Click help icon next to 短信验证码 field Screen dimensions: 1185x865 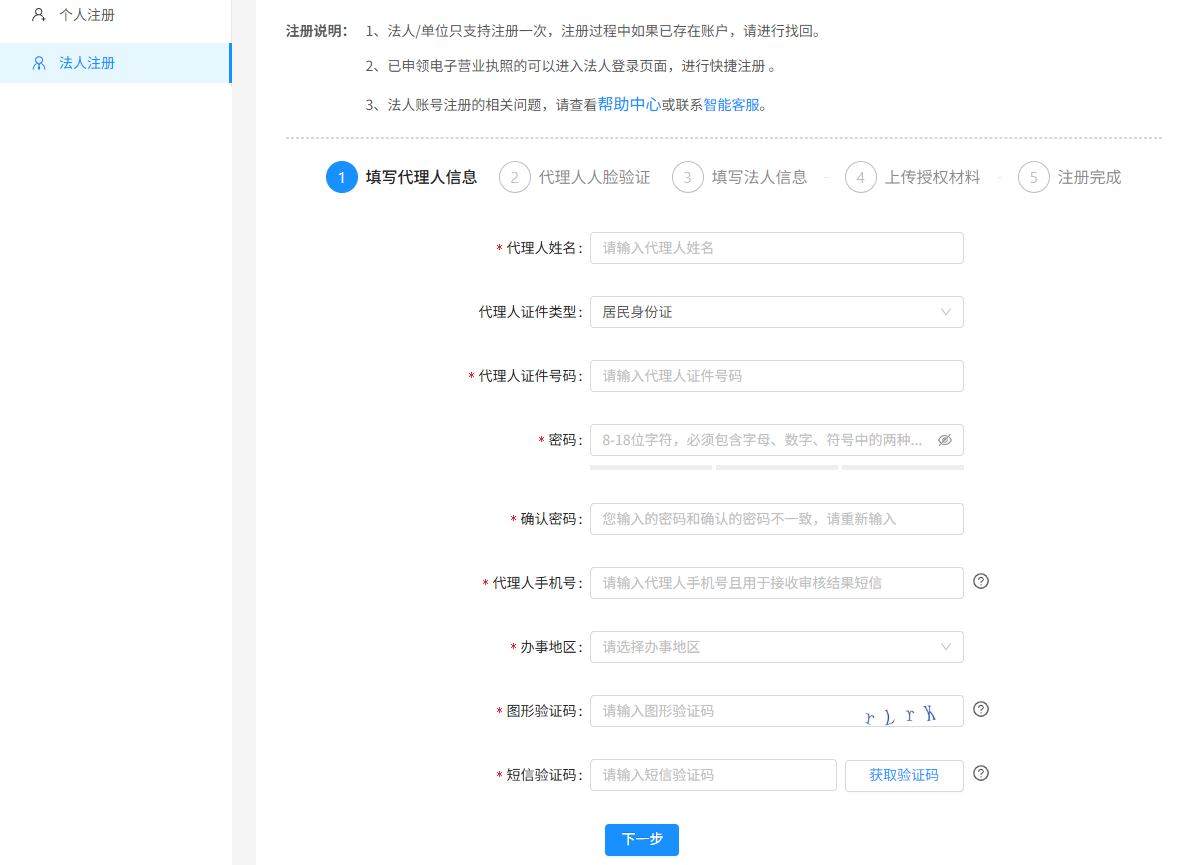(x=981, y=773)
